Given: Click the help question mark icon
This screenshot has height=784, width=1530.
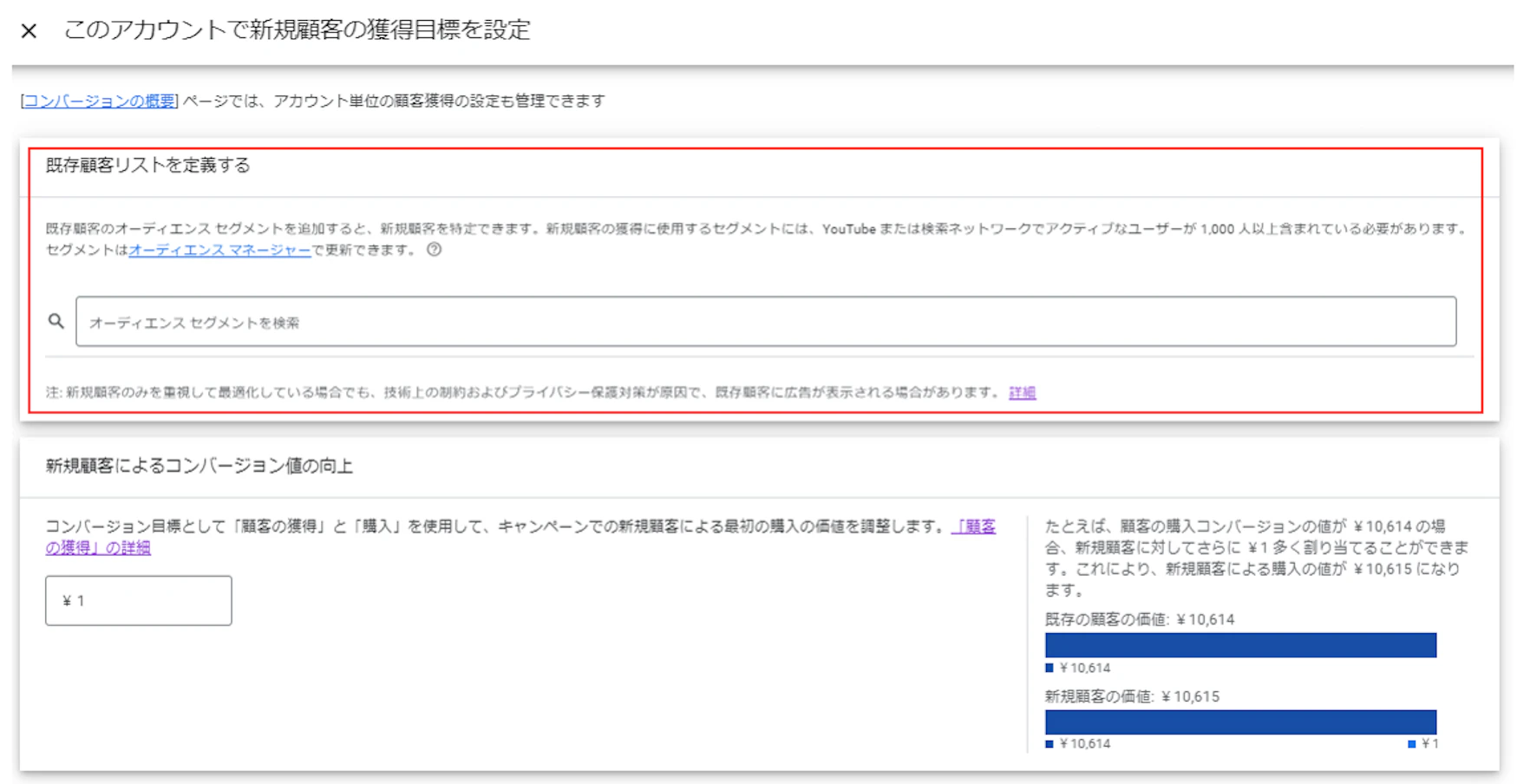Looking at the screenshot, I should [435, 250].
